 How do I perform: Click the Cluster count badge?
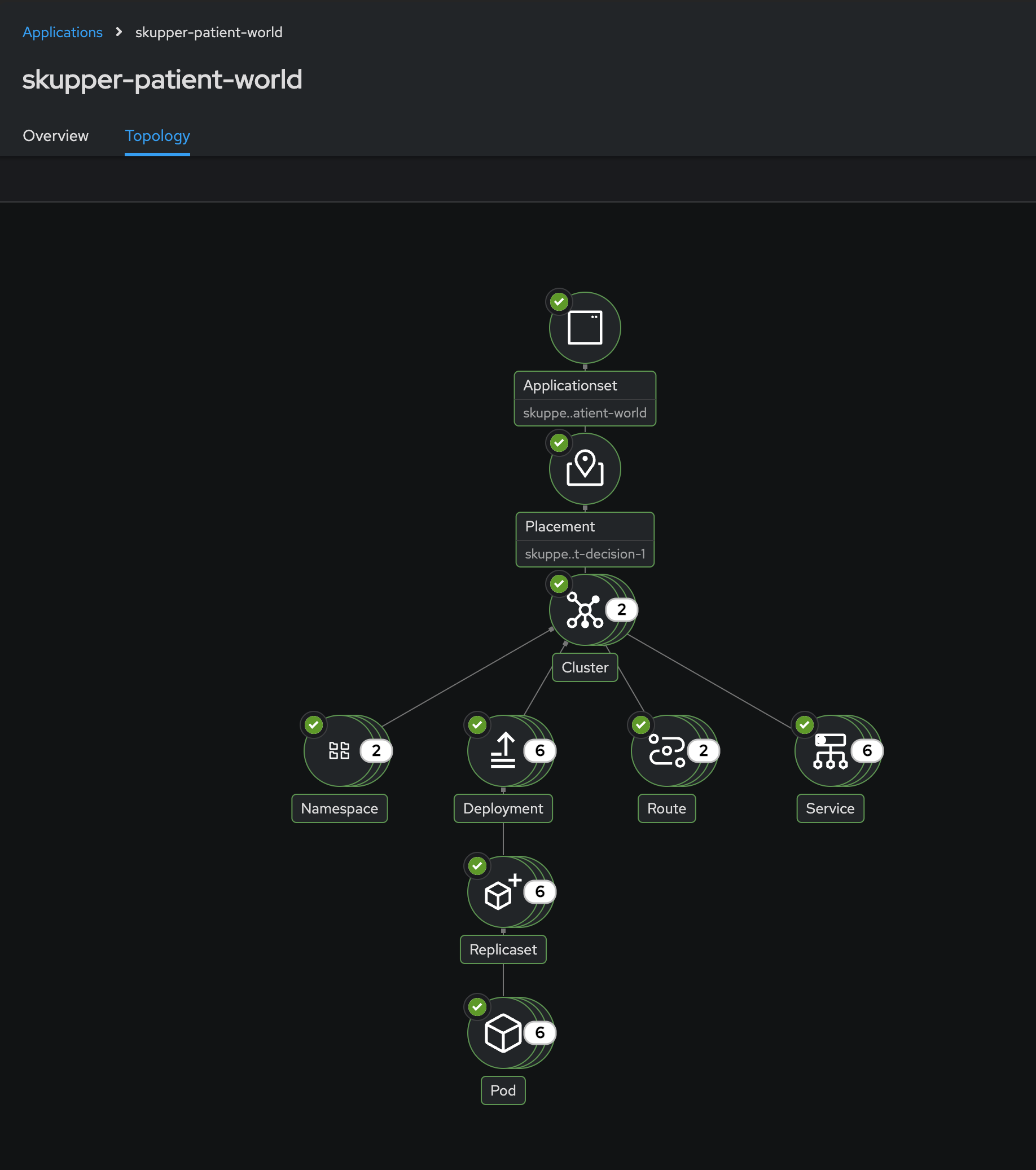pyautogui.click(x=621, y=610)
